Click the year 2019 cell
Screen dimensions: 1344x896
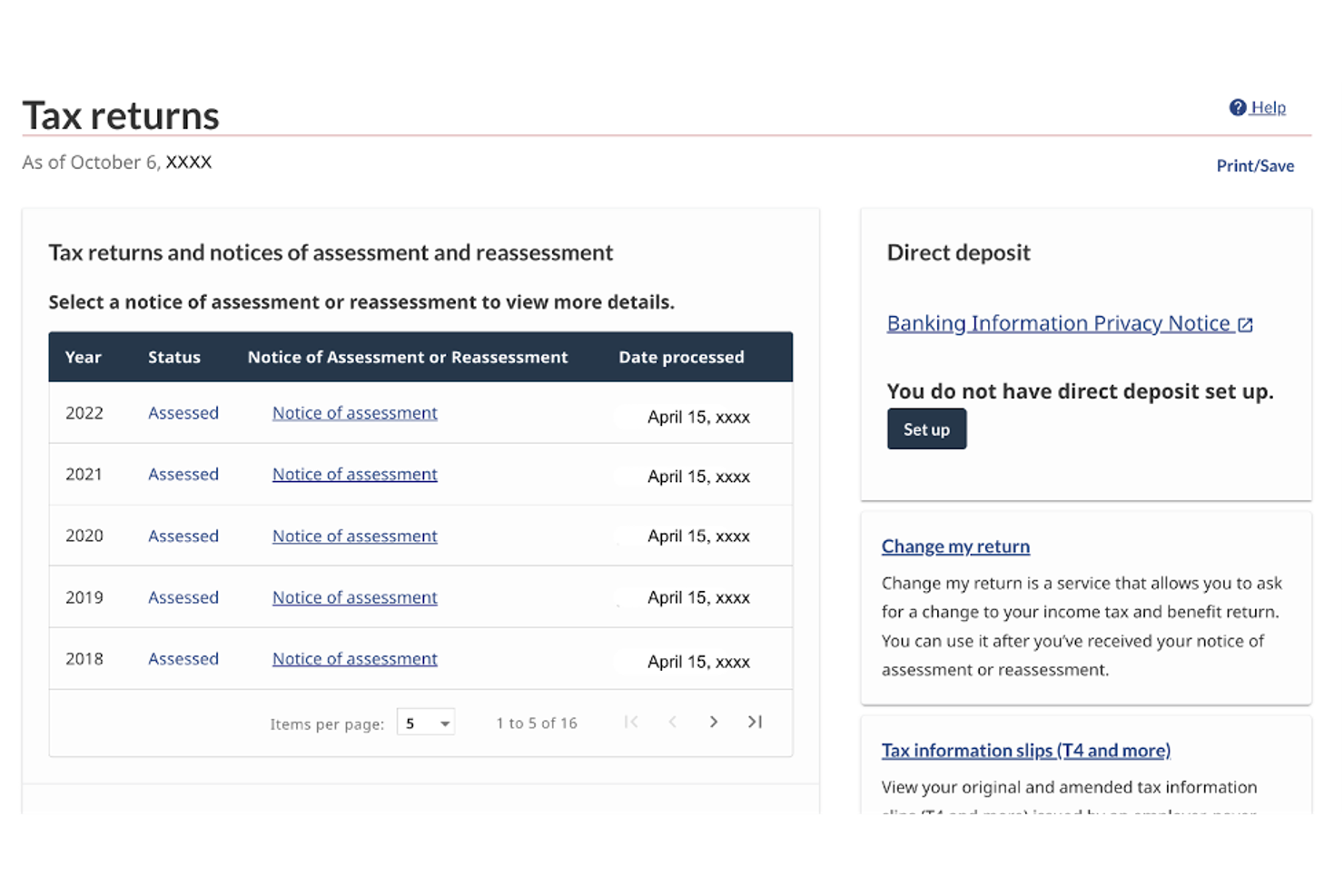84,598
